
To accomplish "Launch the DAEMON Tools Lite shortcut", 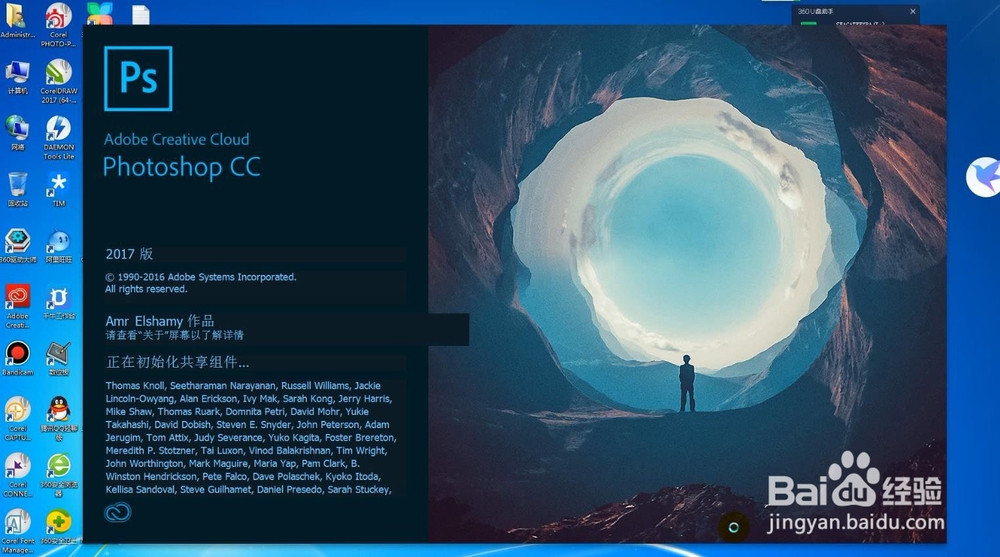I will (x=59, y=138).
